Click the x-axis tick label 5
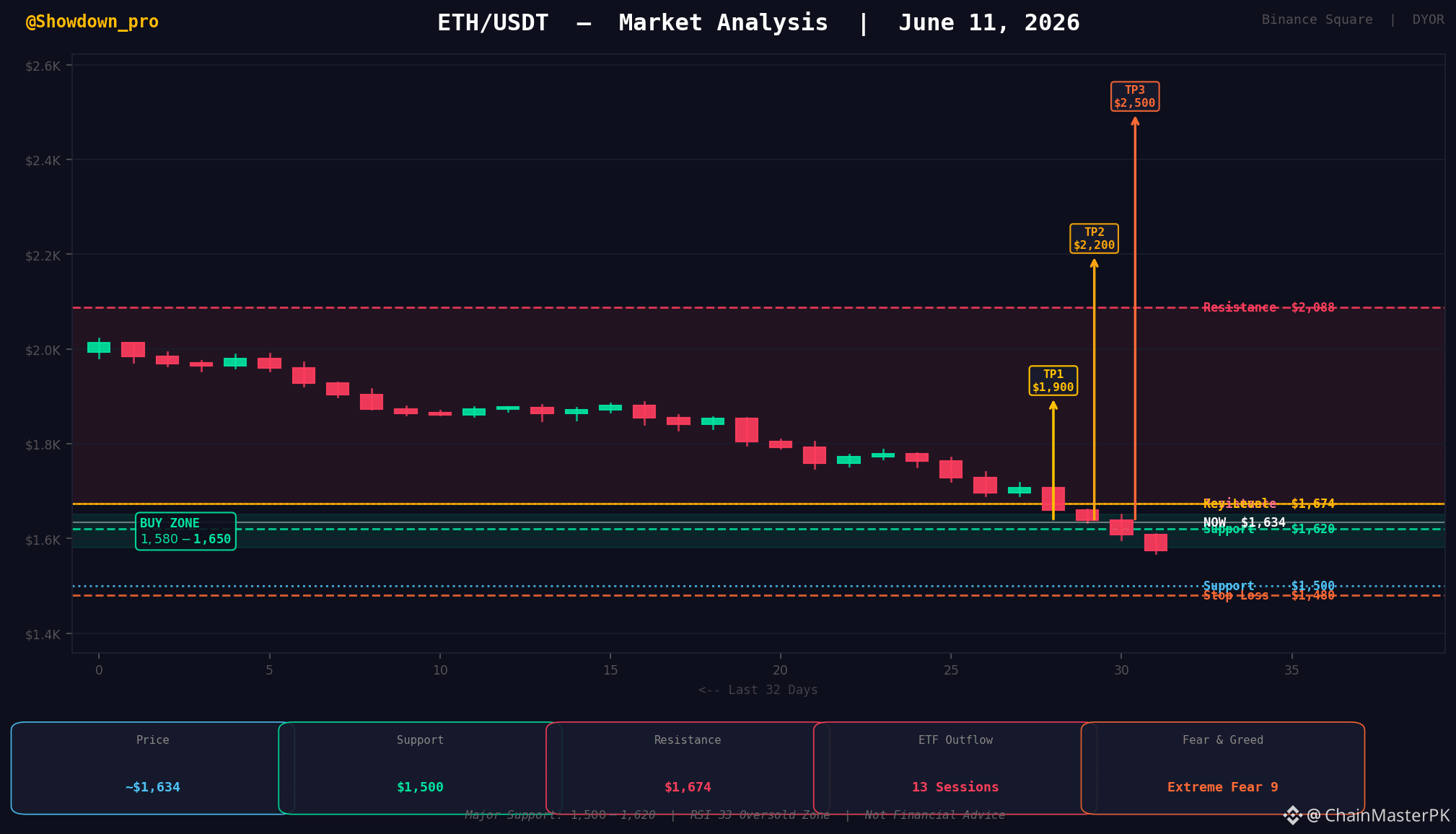This screenshot has height=834, width=1456. pyautogui.click(x=269, y=670)
